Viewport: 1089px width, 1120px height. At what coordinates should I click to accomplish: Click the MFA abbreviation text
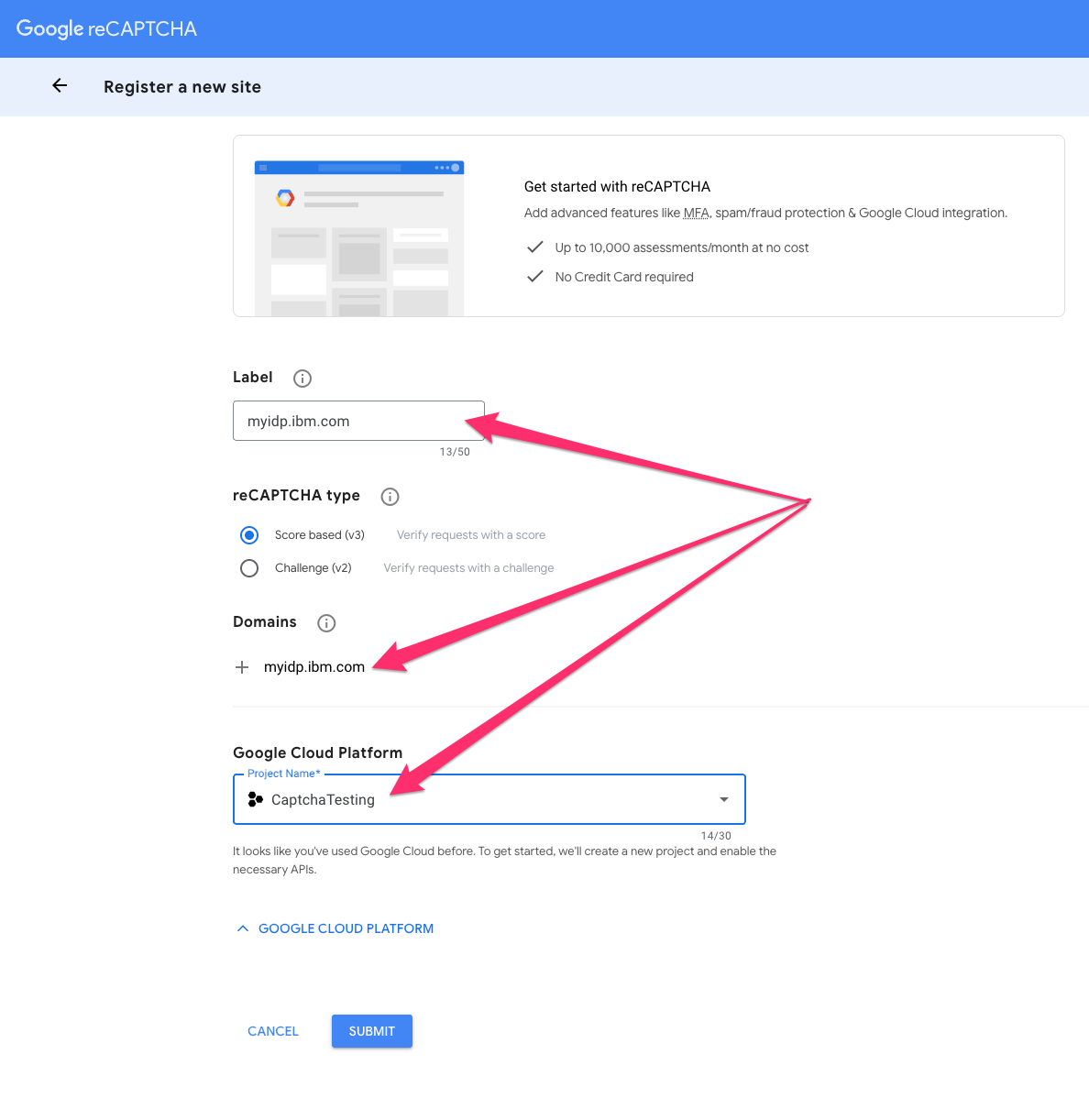[x=697, y=213]
